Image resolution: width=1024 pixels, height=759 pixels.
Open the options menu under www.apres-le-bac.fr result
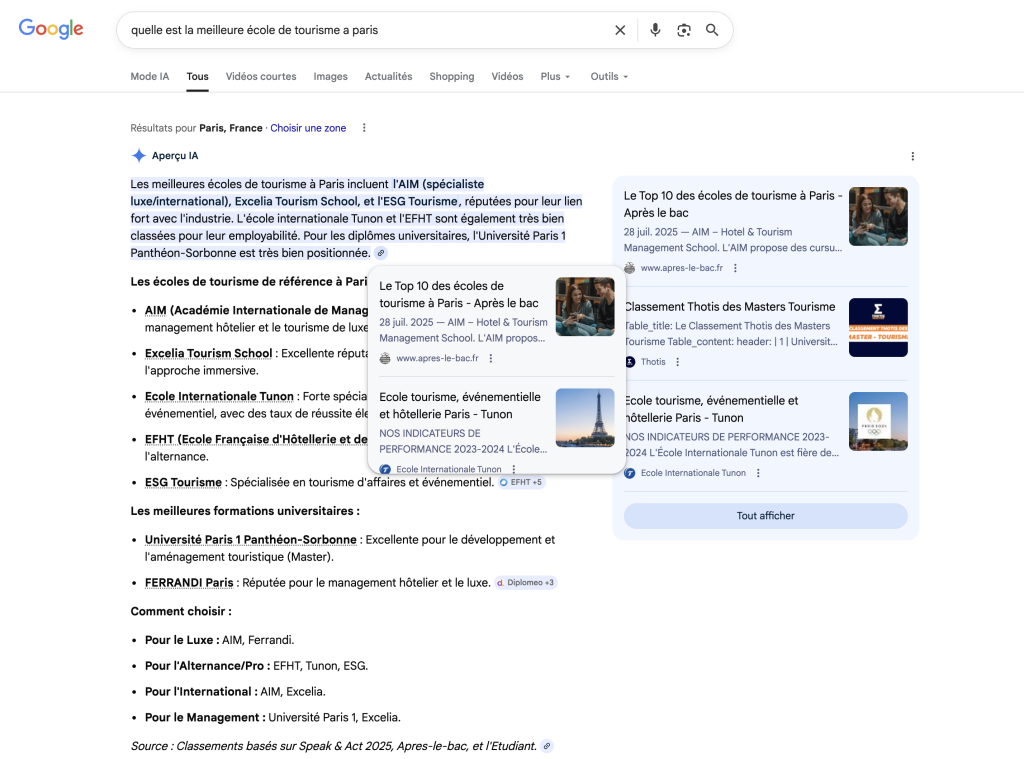pyautogui.click(x=491, y=358)
